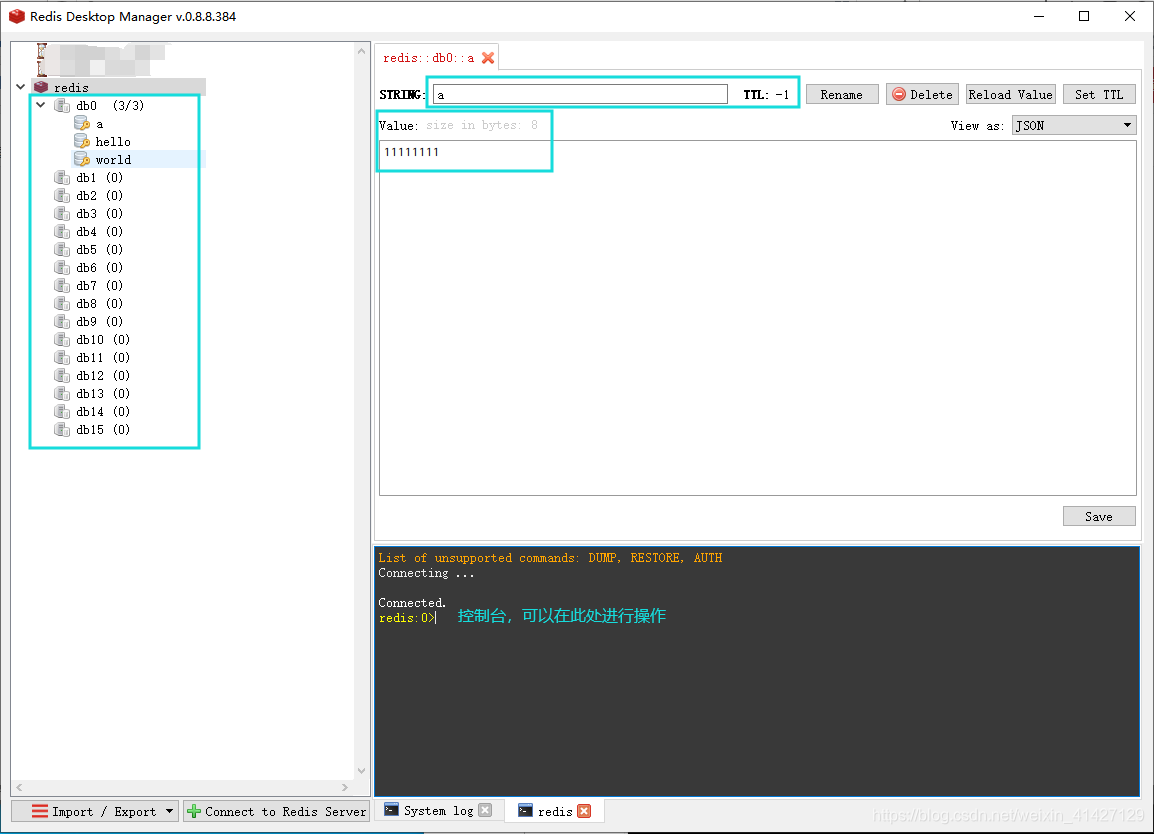
Task: Click the Set TTL button
Action: click(1100, 94)
